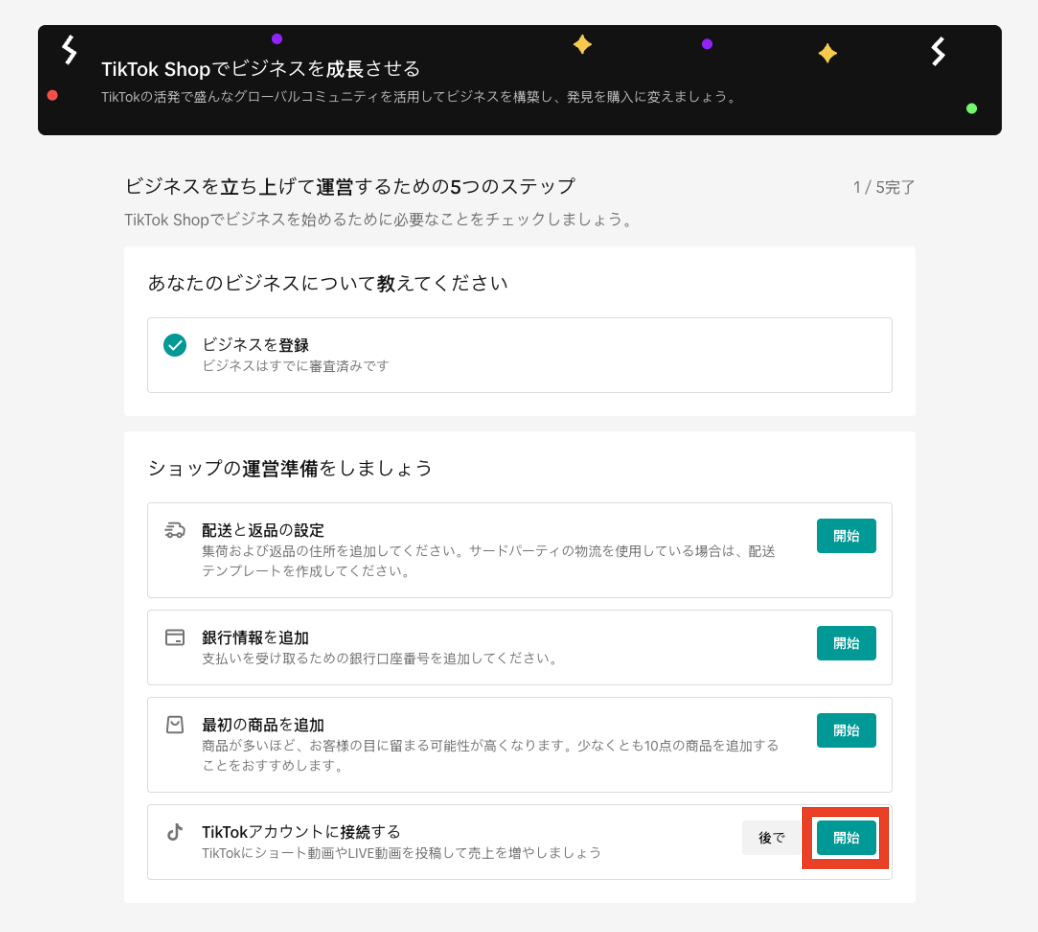Click the TikTok logo icon next to TikTokアカウントに接続する
Viewport: 1038px width, 932px height.
coord(175,832)
